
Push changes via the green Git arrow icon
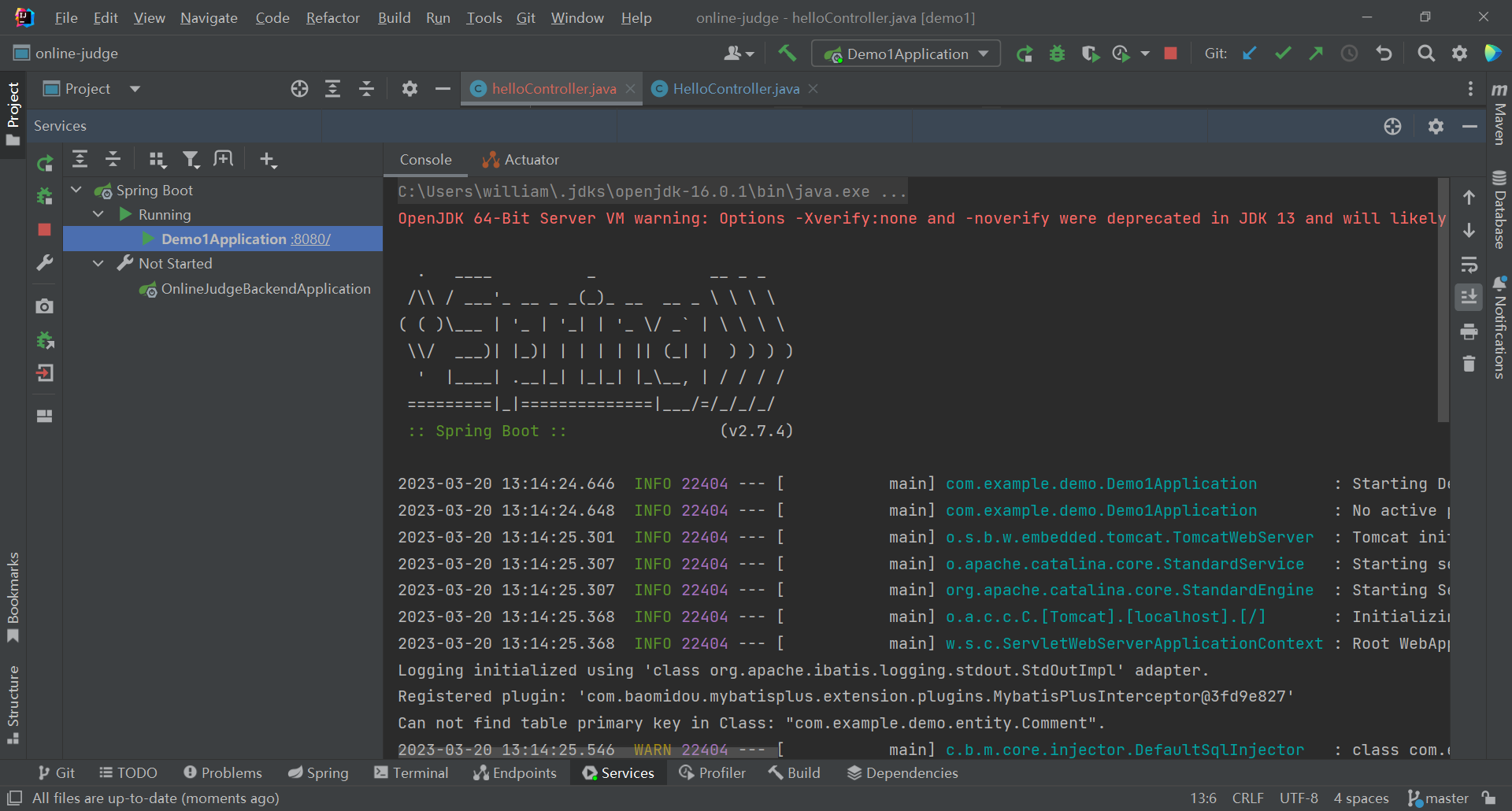(x=1316, y=53)
